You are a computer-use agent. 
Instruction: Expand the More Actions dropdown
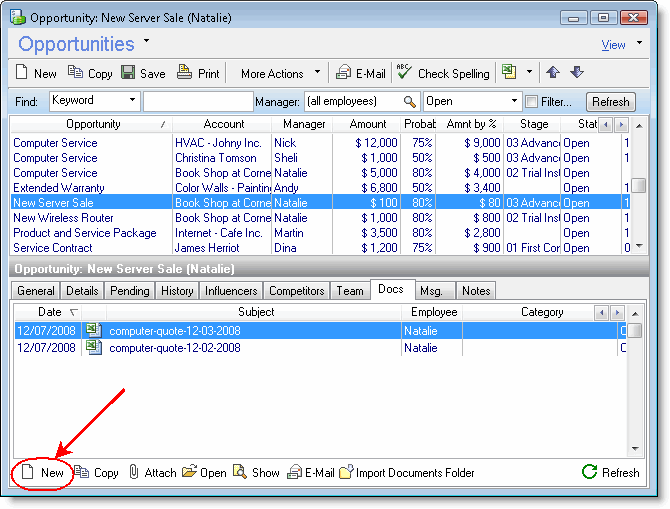click(x=317, y=72)
